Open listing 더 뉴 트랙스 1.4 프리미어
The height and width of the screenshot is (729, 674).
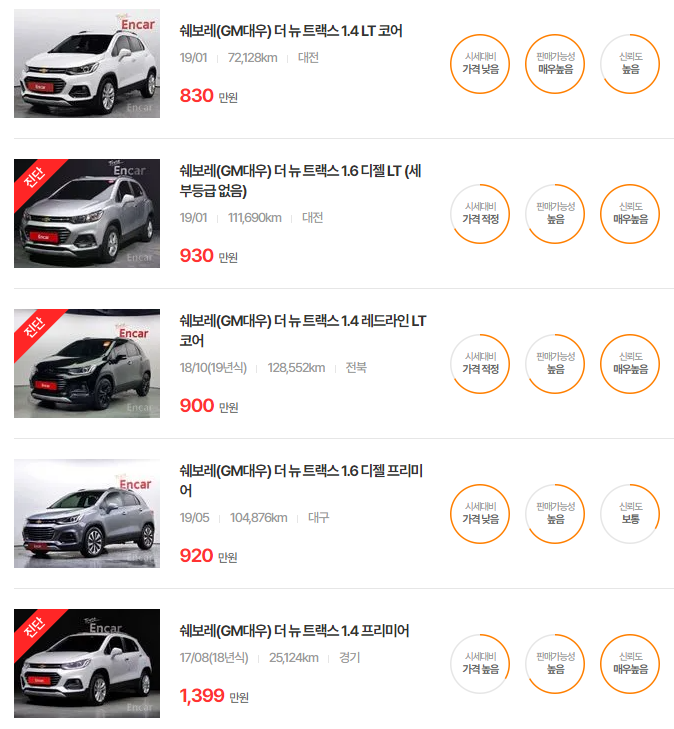294,631
